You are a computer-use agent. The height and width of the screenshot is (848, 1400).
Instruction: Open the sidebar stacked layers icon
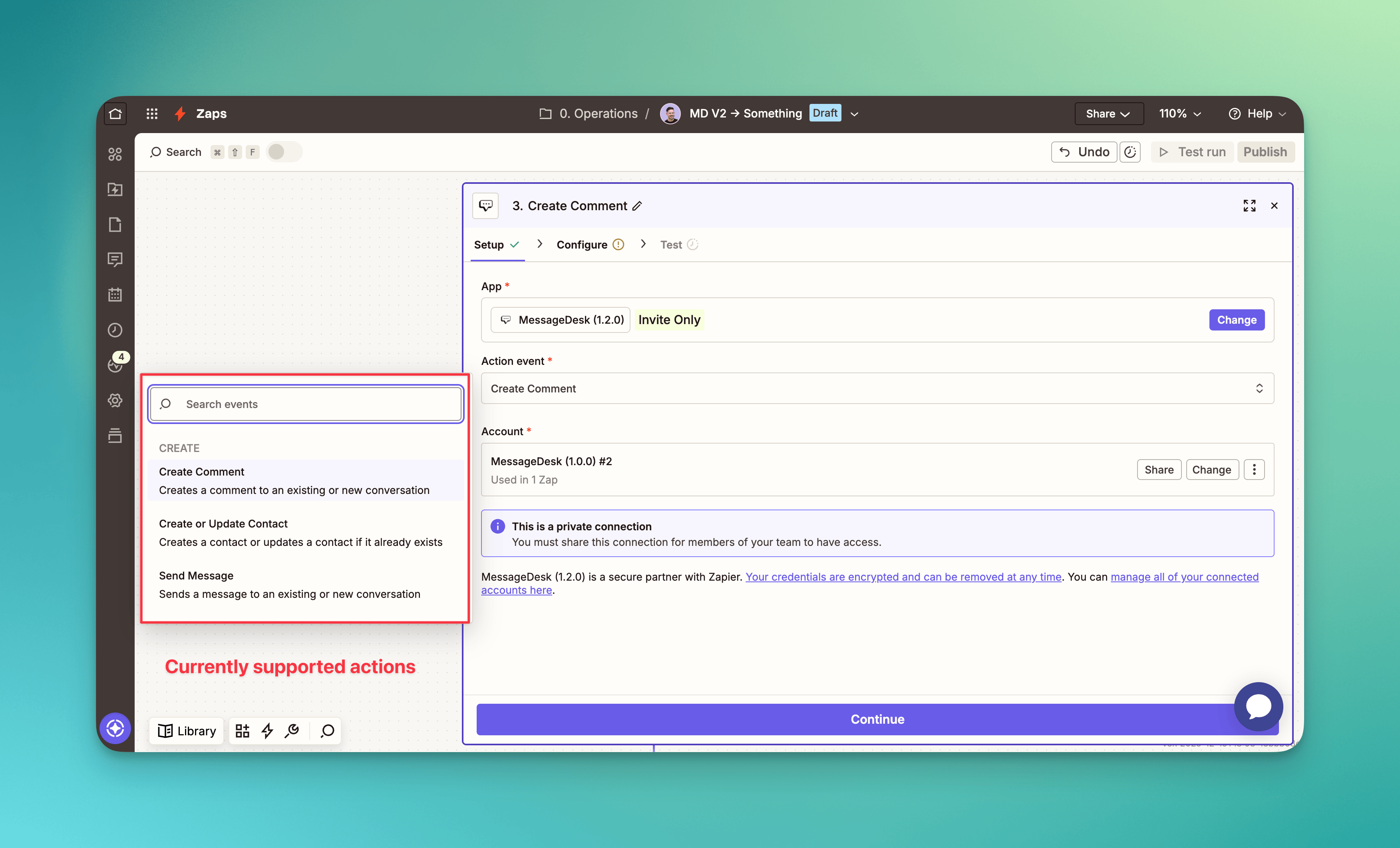pos(115,436)
